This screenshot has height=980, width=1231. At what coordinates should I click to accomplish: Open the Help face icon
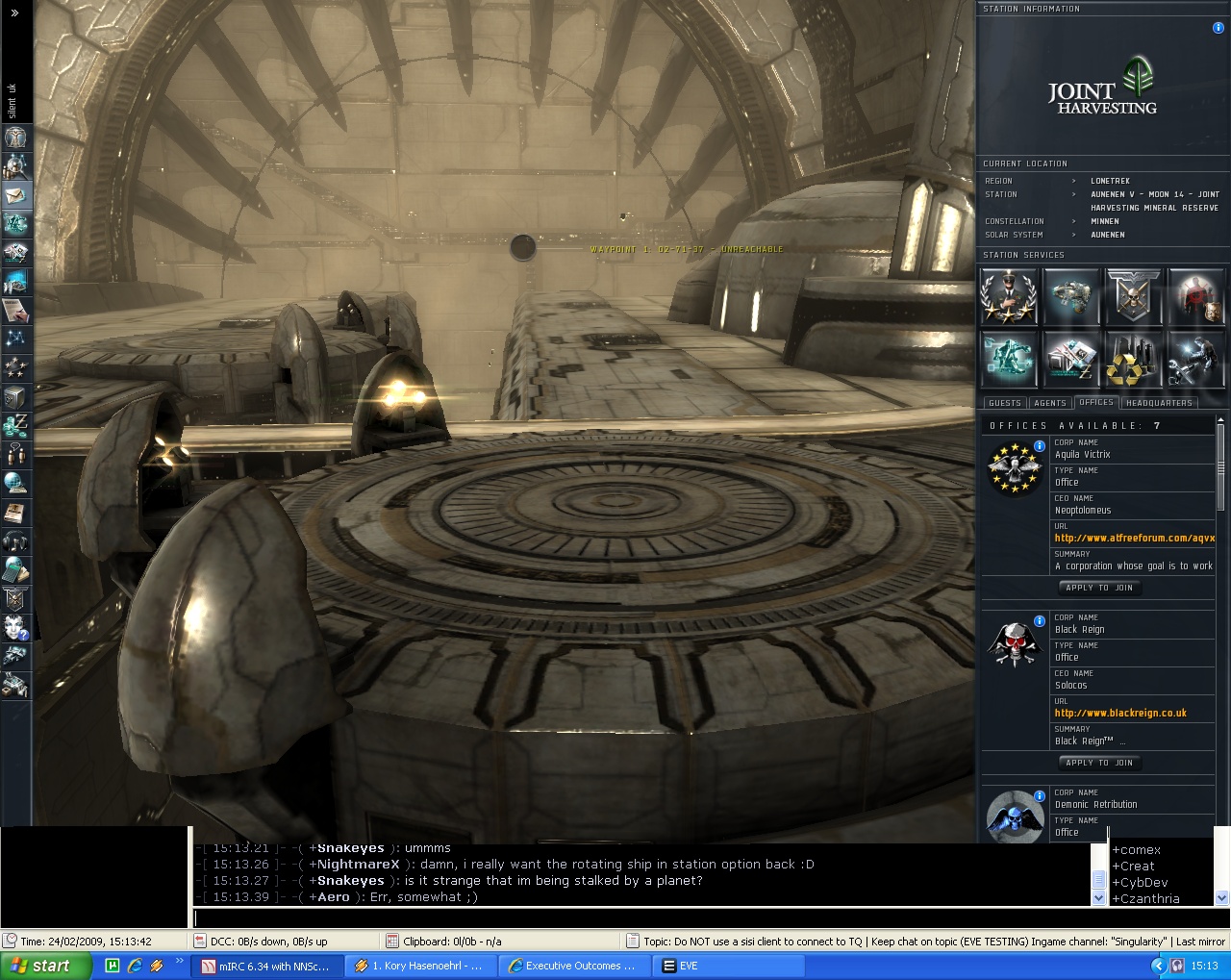pyautogui.click(x=16, y=627)
